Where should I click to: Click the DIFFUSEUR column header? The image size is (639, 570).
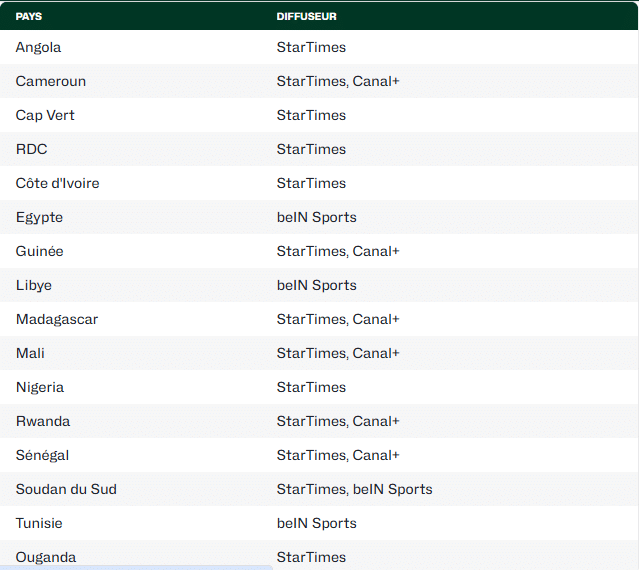point(306,17)
